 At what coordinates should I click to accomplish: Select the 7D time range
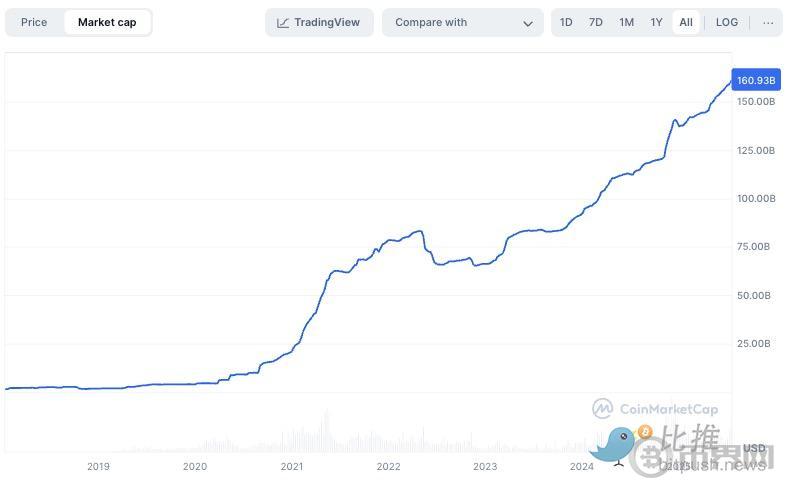[x=596, y=22]
